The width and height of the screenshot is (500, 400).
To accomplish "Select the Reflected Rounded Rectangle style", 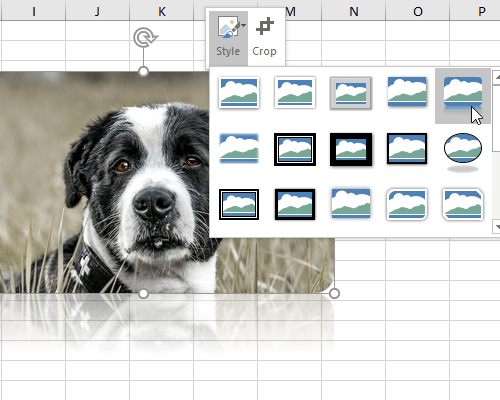I will [x=463, y=96].
